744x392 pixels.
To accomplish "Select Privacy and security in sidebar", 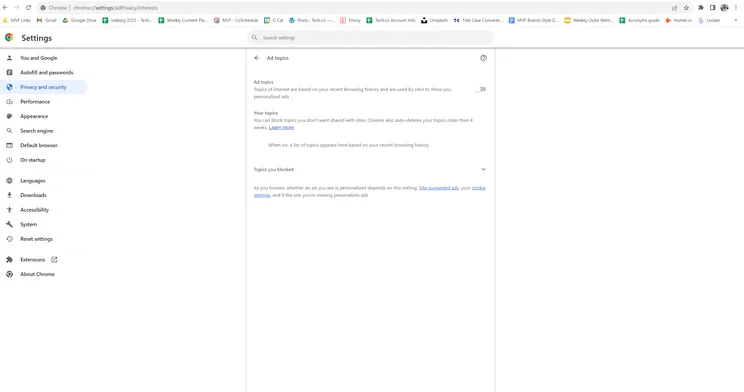I will 44,87.
